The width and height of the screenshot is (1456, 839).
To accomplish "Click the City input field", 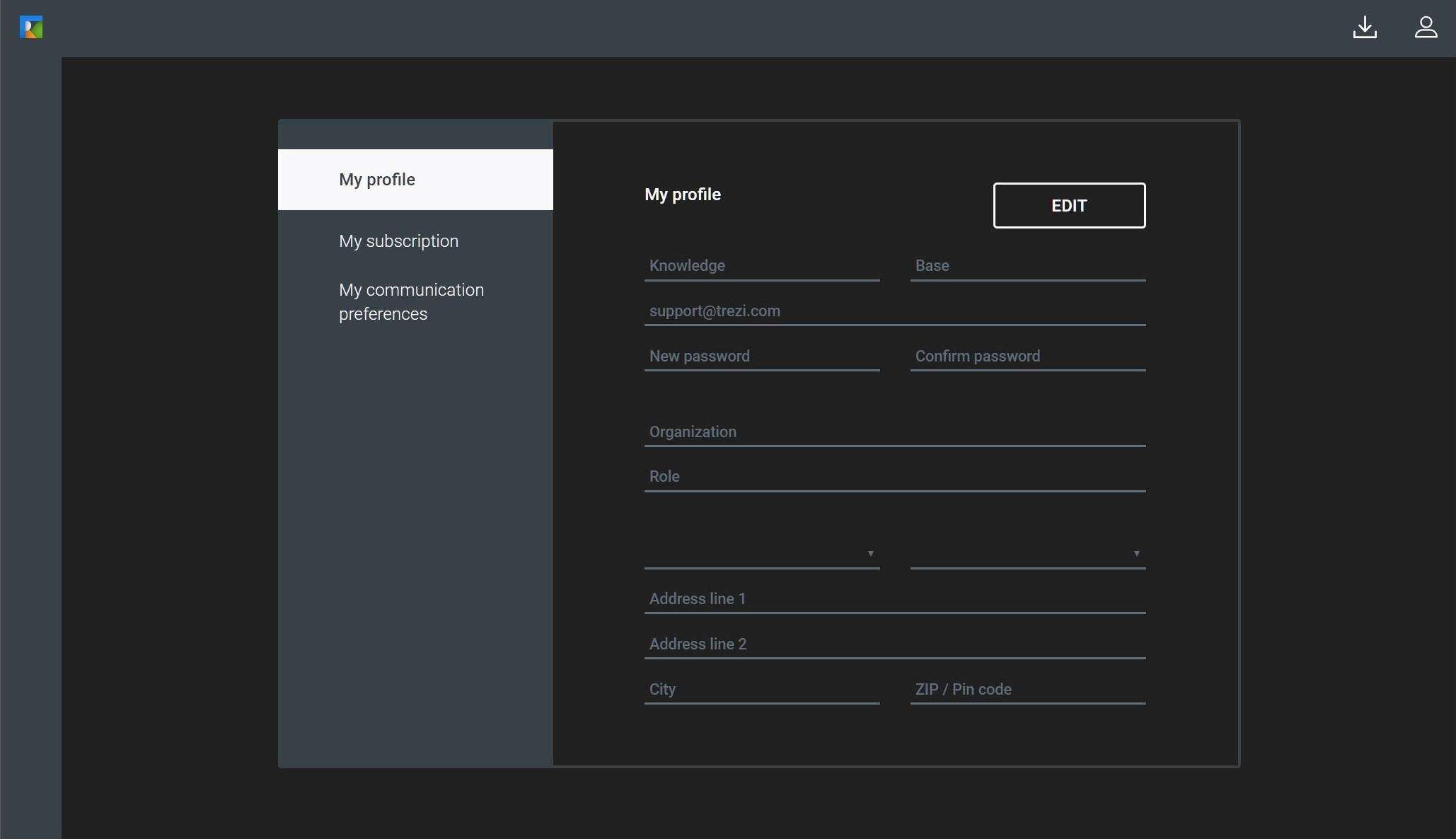I will 761,690.
